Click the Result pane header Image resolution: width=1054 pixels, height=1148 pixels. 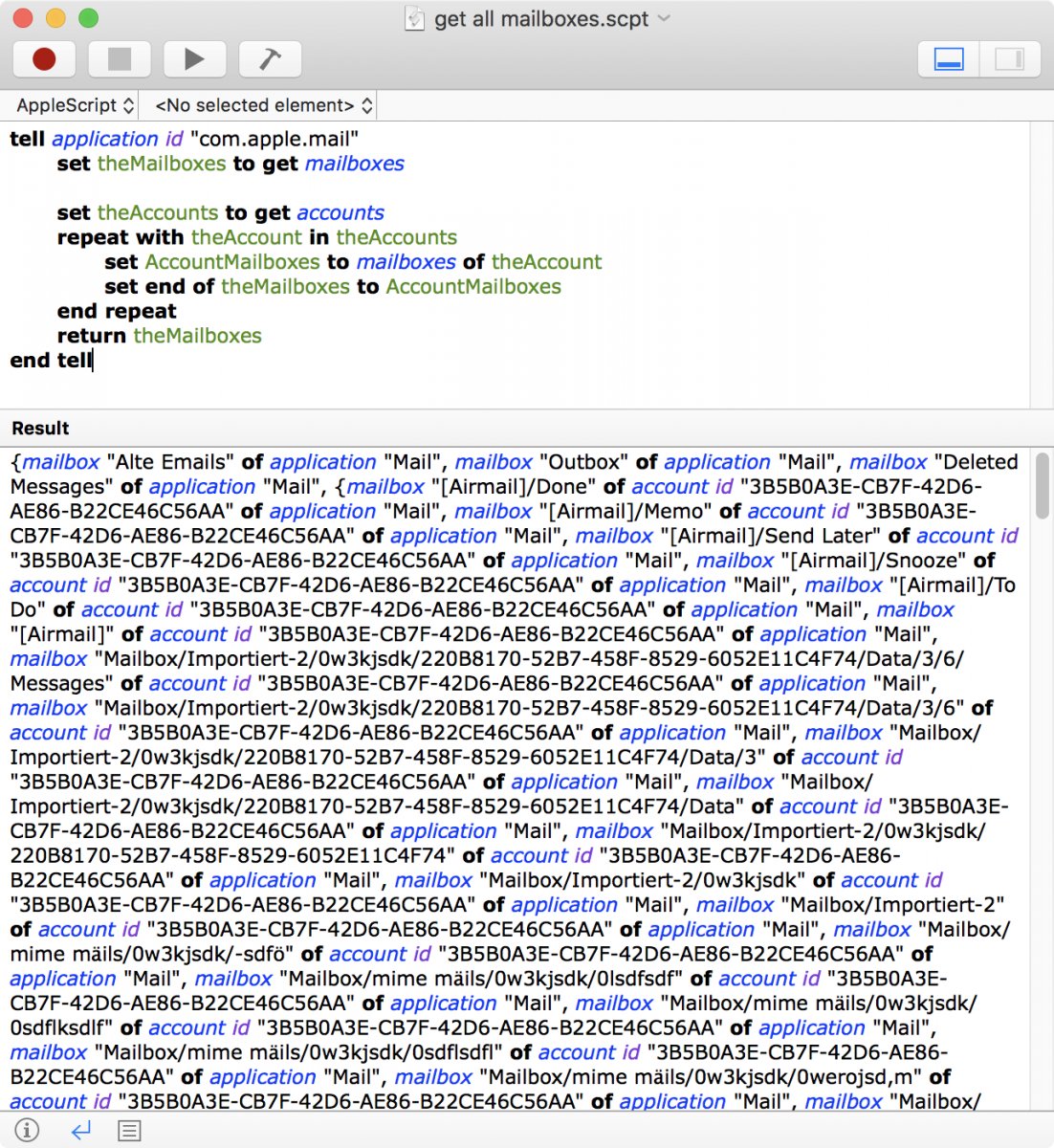(41, 428)
